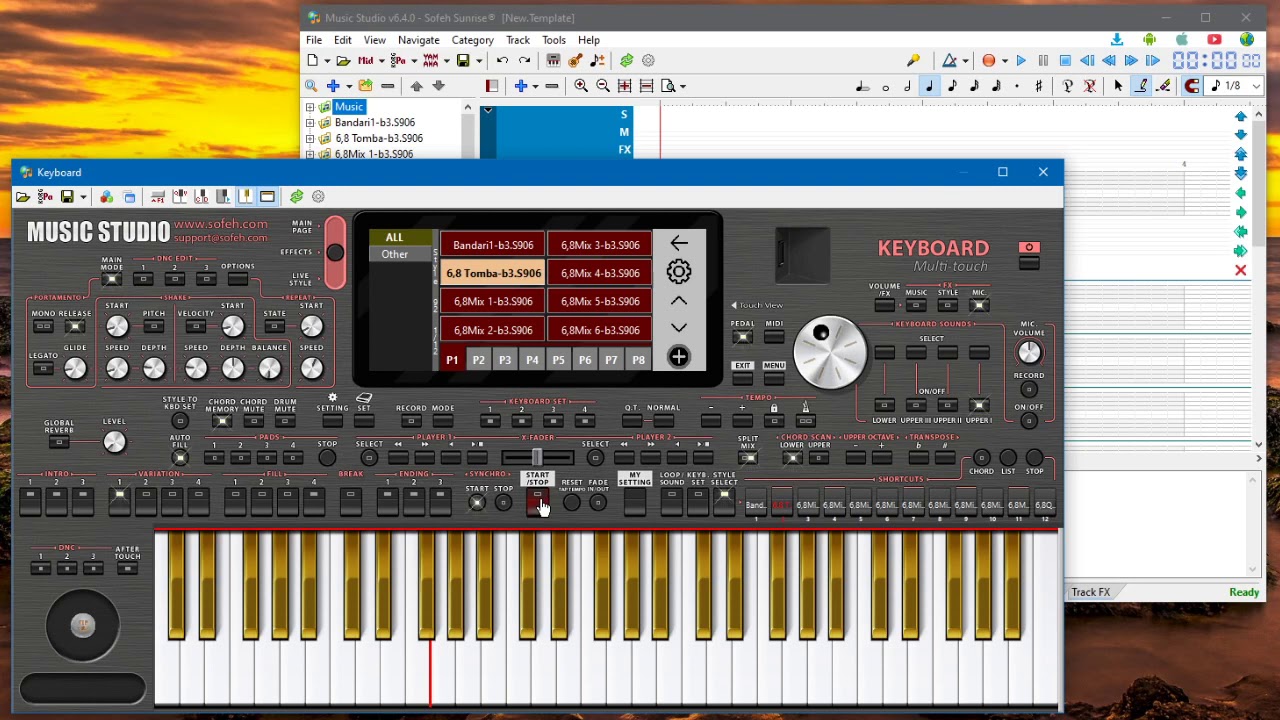Open the Mid dropdown arrow in toolbar
Image resolution: width=1280 pixels, height=720 pixels.
[x=382, y=61]
